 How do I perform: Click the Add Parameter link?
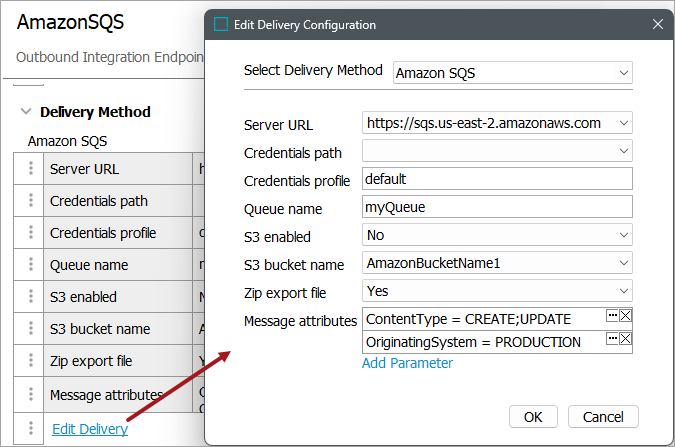(407, 363)
